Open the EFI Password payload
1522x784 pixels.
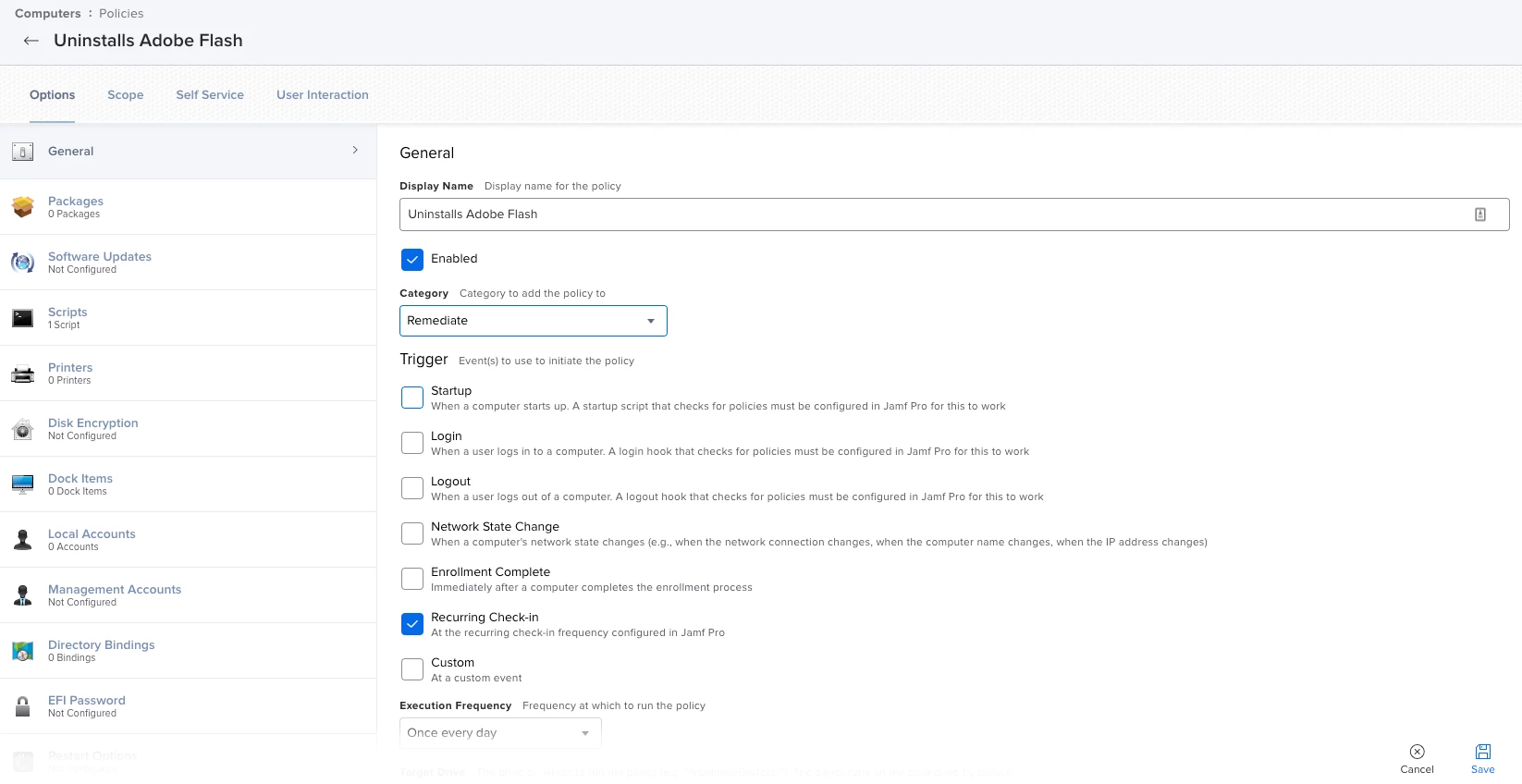coord(189,706)
